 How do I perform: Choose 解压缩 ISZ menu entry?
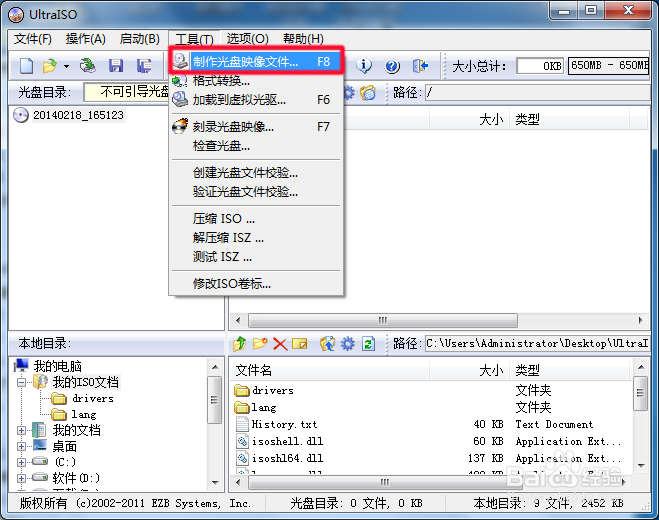pos(256,238)
